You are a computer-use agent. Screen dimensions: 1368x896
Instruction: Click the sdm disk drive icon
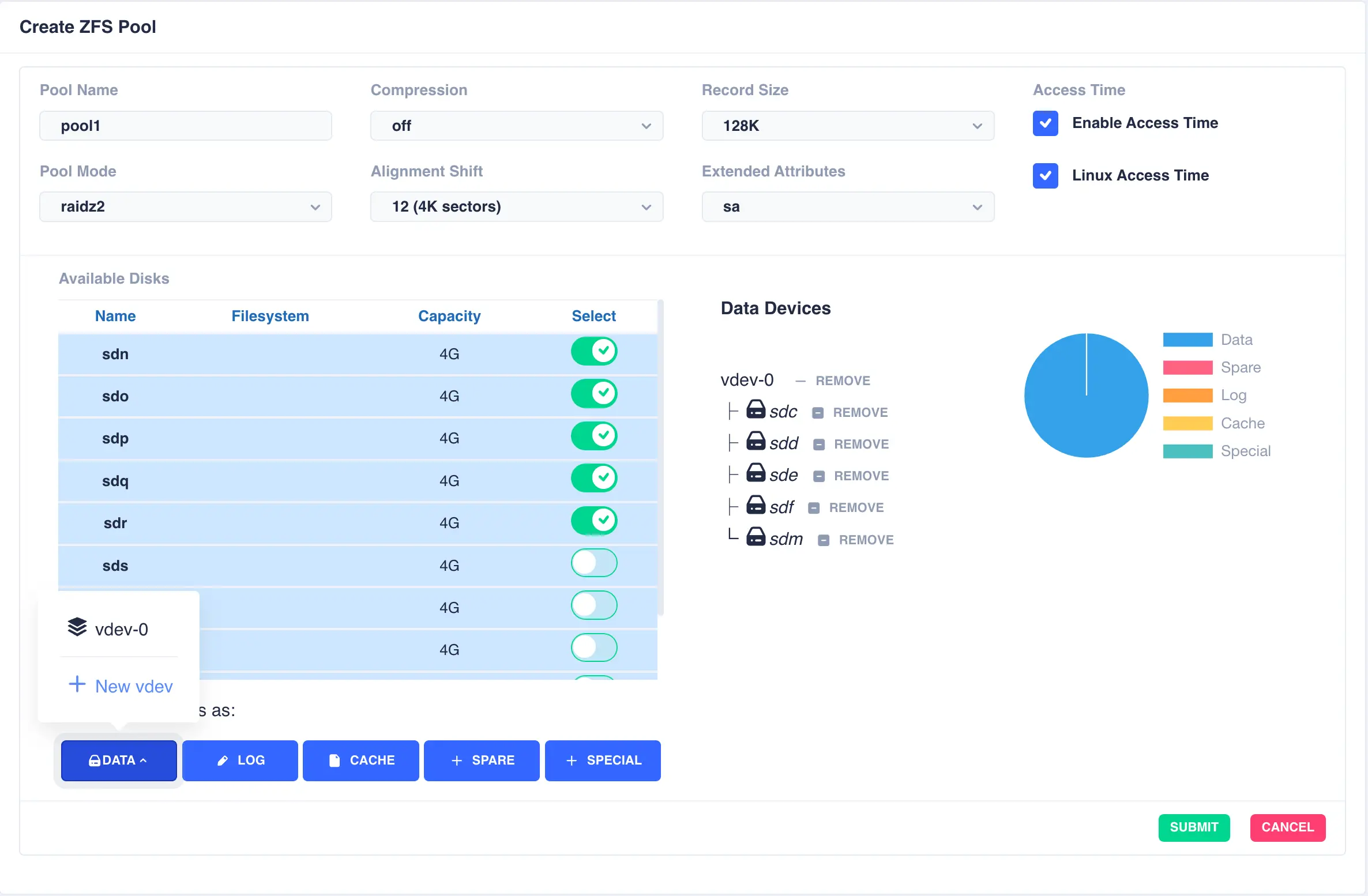(x=756, y=537)
